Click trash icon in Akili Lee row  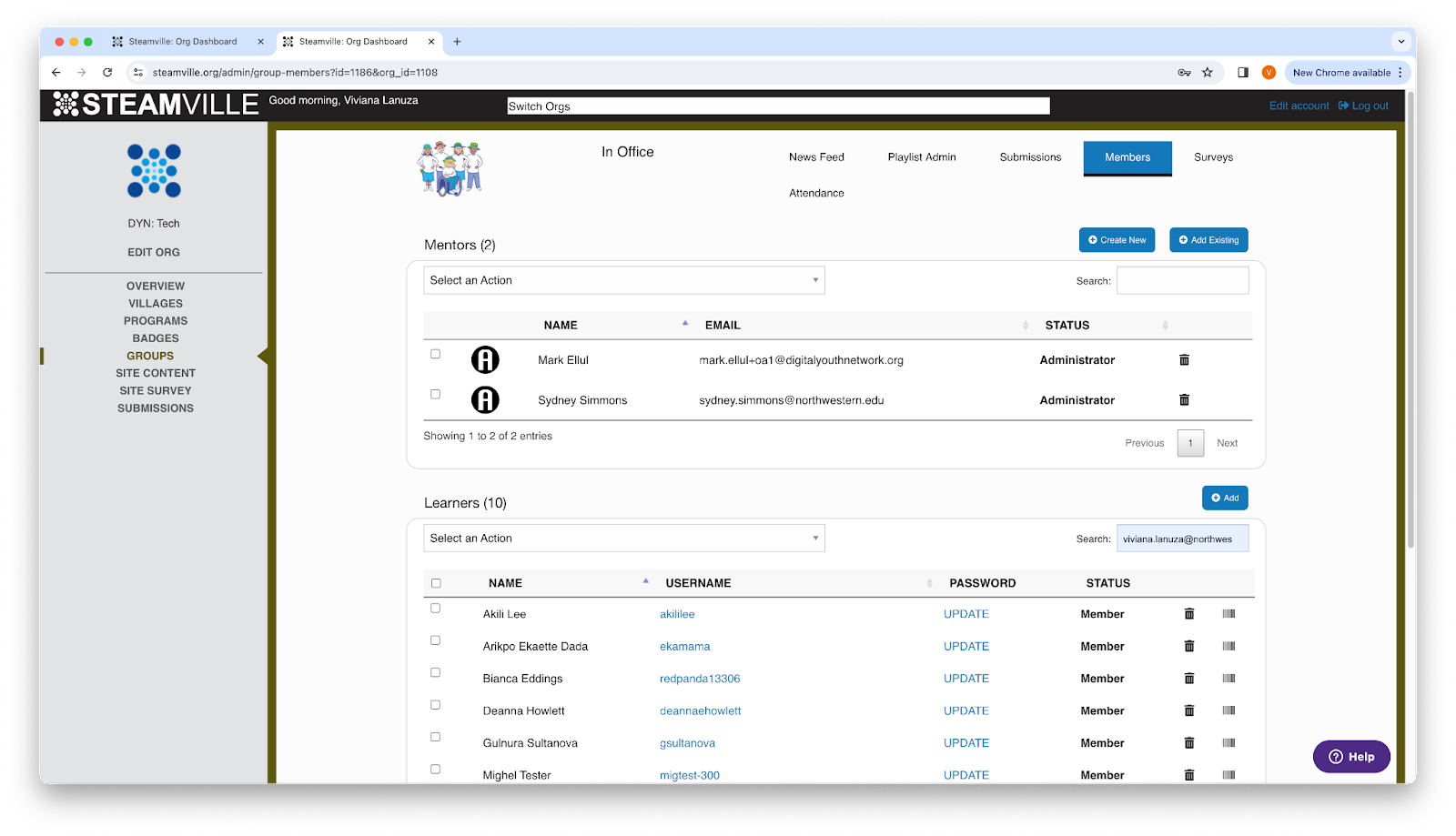[x=1188, y=614]
